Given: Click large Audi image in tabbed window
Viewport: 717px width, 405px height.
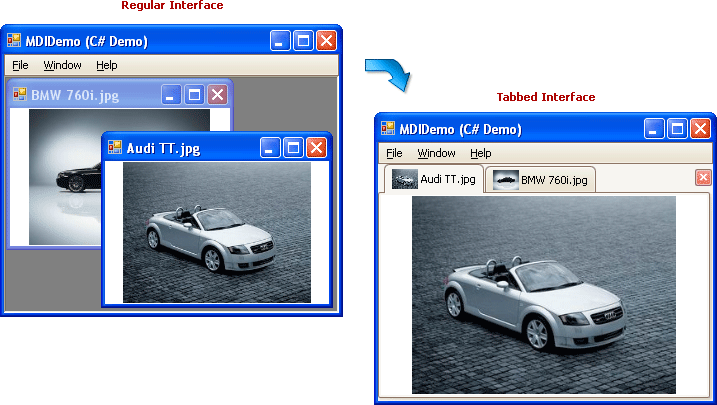Looking at the screenshot, I should click(x=544, y=295).
